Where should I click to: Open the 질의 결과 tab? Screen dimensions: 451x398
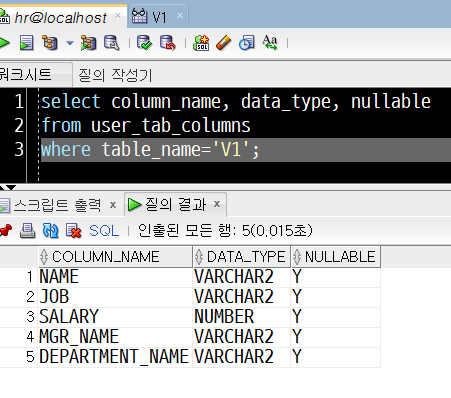coord(175,204)
